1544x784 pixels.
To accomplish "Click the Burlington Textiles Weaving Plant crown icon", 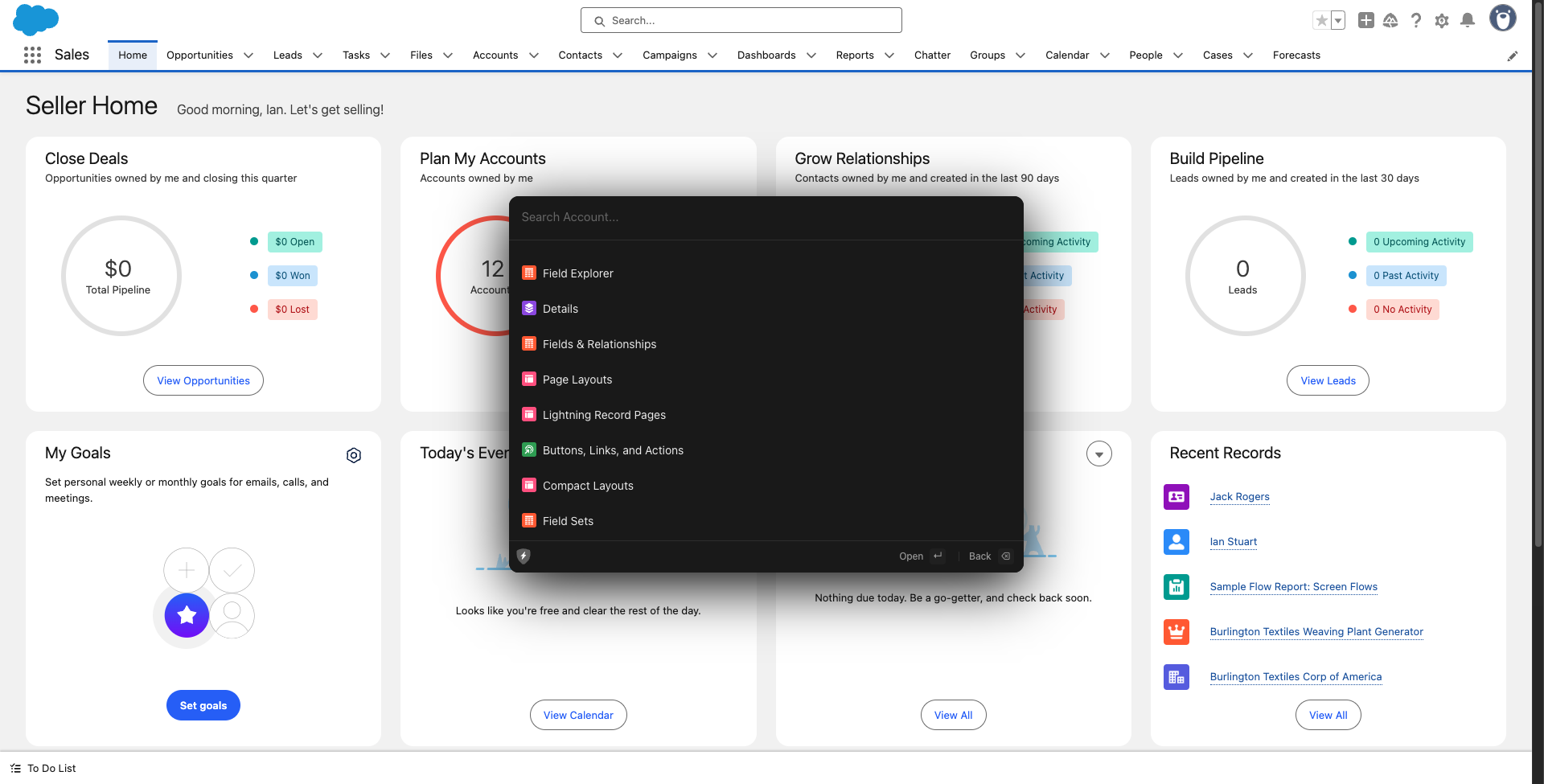I will 1176,632.
